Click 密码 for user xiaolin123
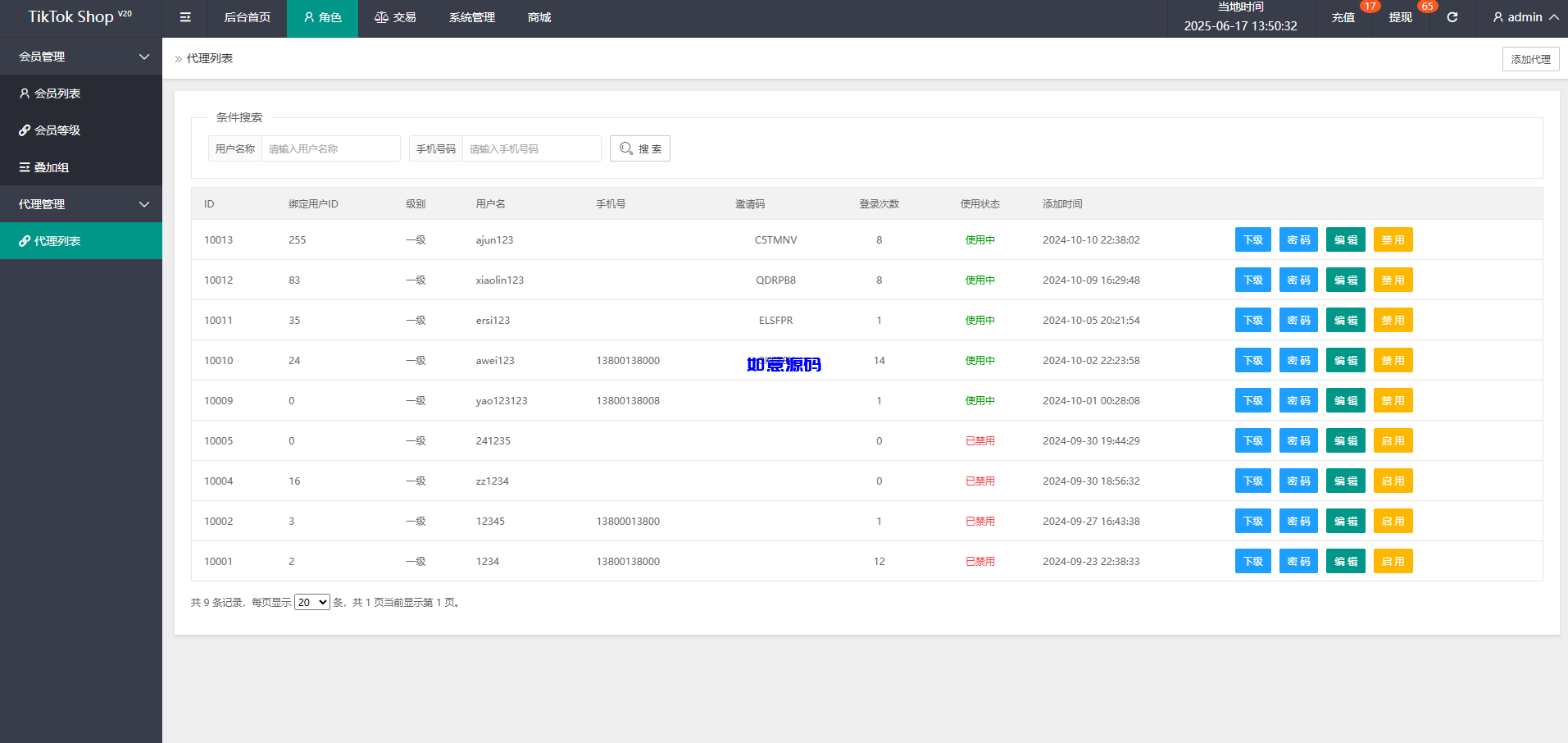 point(1298,280)
